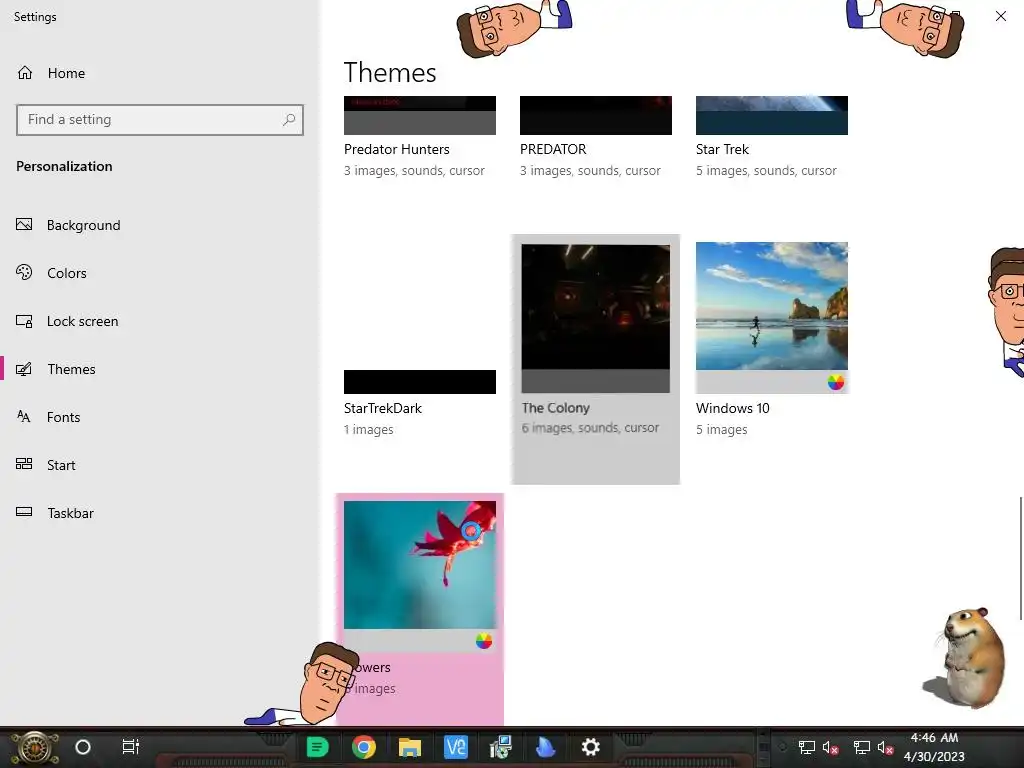
Task: Click the Themes brush icon
Action: 24,369
